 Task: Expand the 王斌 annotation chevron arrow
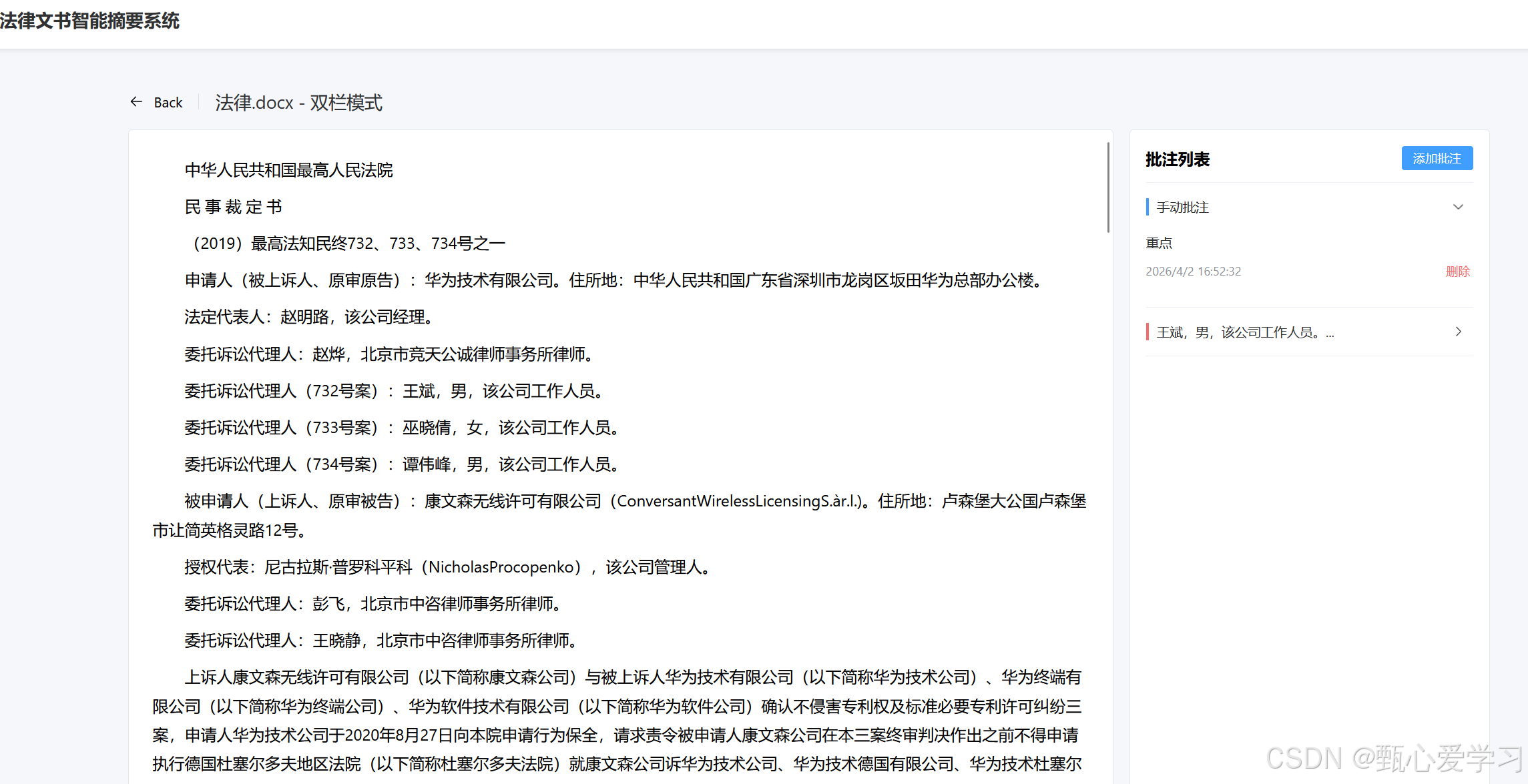pyautogui.click(x=1458, y=332)
